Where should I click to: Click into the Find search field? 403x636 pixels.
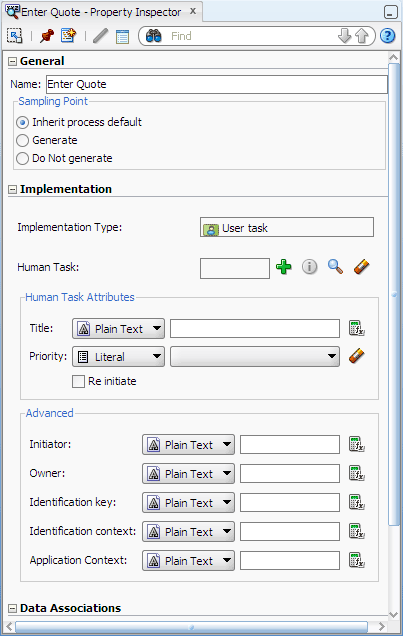point(251,36)
